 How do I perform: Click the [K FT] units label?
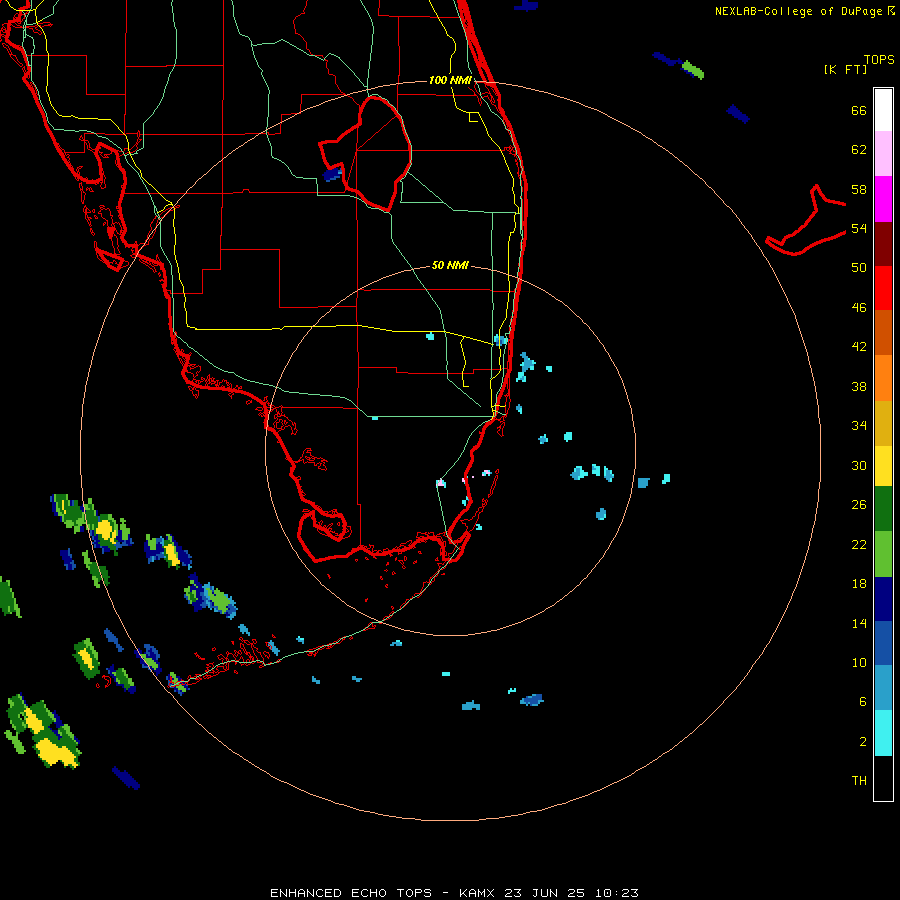[x=845, y=69]
